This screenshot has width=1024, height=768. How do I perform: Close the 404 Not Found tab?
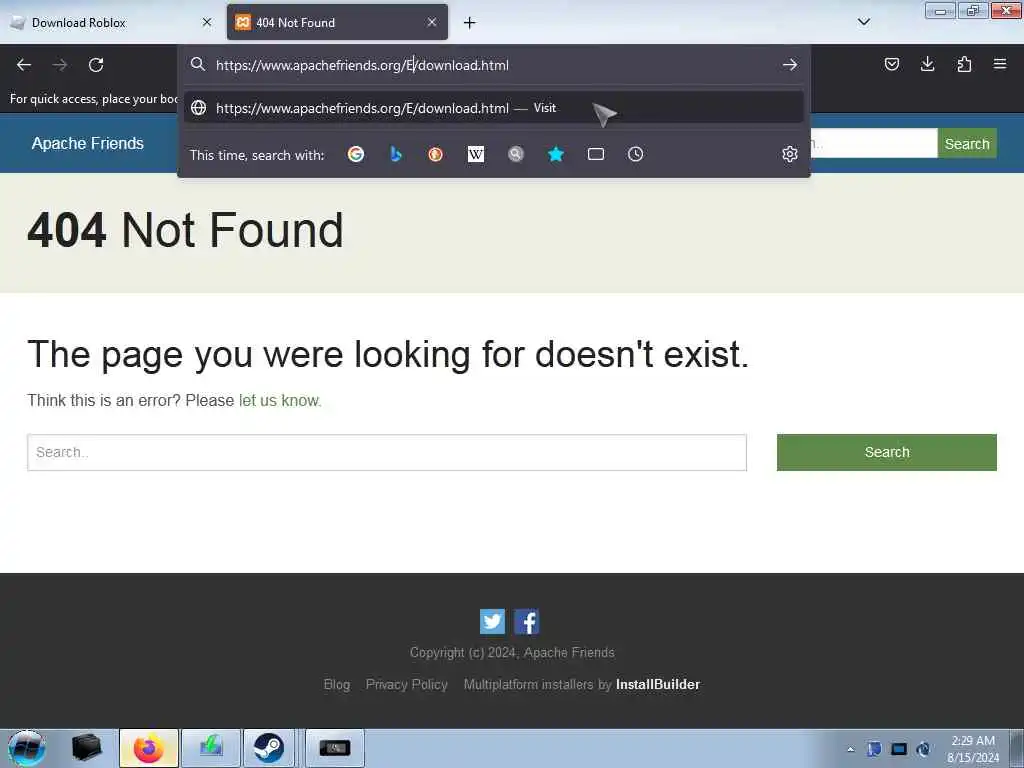pos(432,22)
